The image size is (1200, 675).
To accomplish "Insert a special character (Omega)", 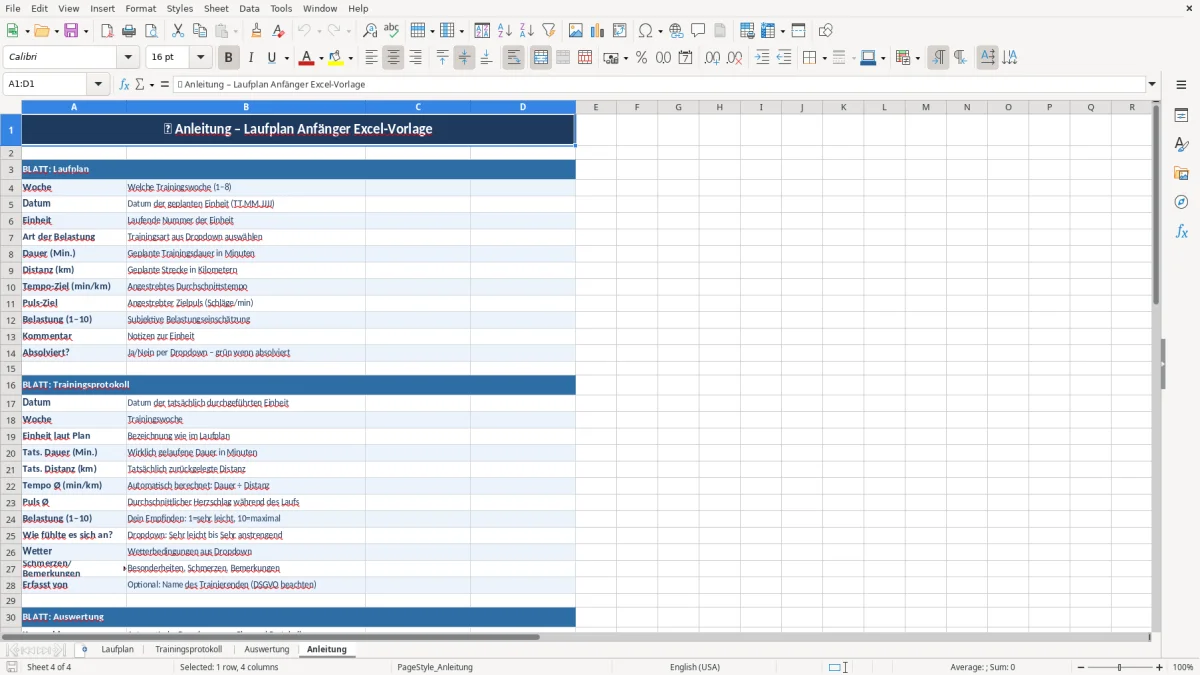I will 646,31.
